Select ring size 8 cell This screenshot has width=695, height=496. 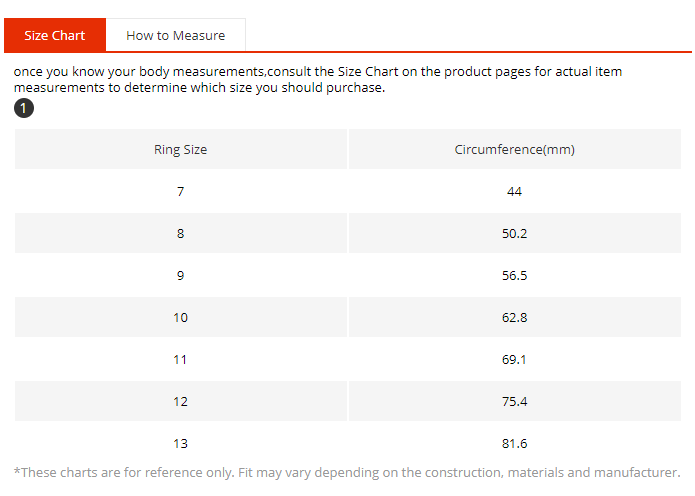180,233
